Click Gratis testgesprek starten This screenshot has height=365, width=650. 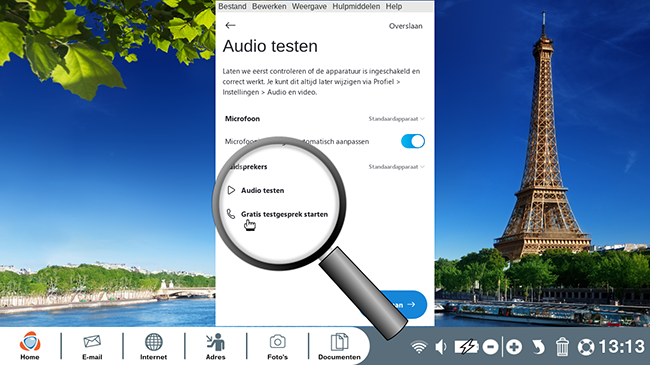pos(284,214)
